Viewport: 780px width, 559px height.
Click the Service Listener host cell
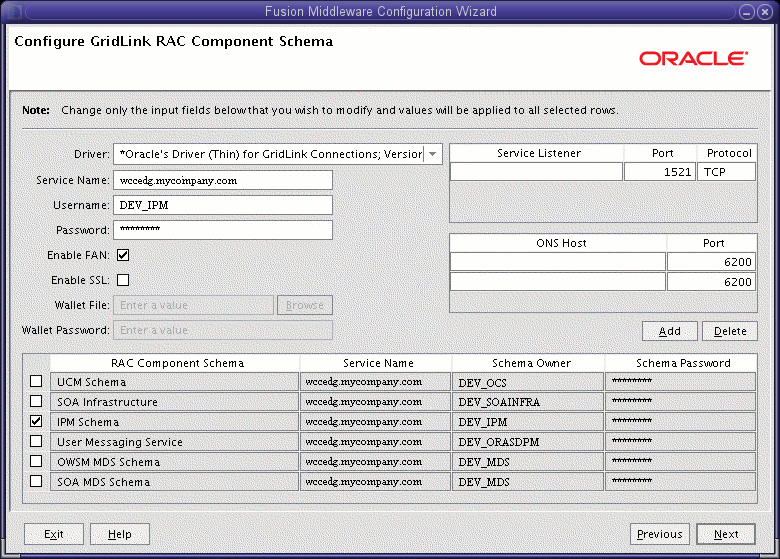(536, 172)
